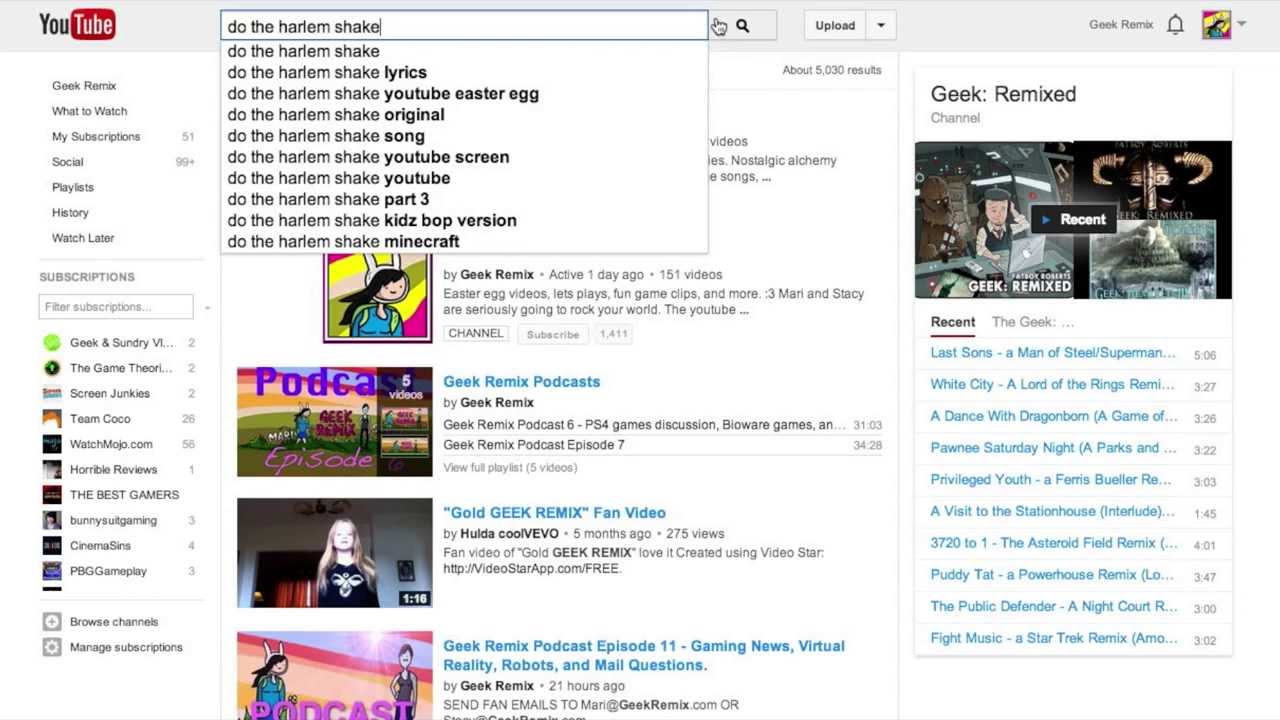
Task: Open My Subscriptions
Action: tap(96, 136)
